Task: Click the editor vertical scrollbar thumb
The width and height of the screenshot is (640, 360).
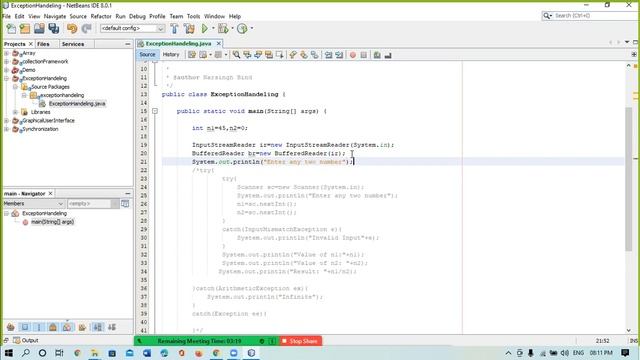Action: 629,179
